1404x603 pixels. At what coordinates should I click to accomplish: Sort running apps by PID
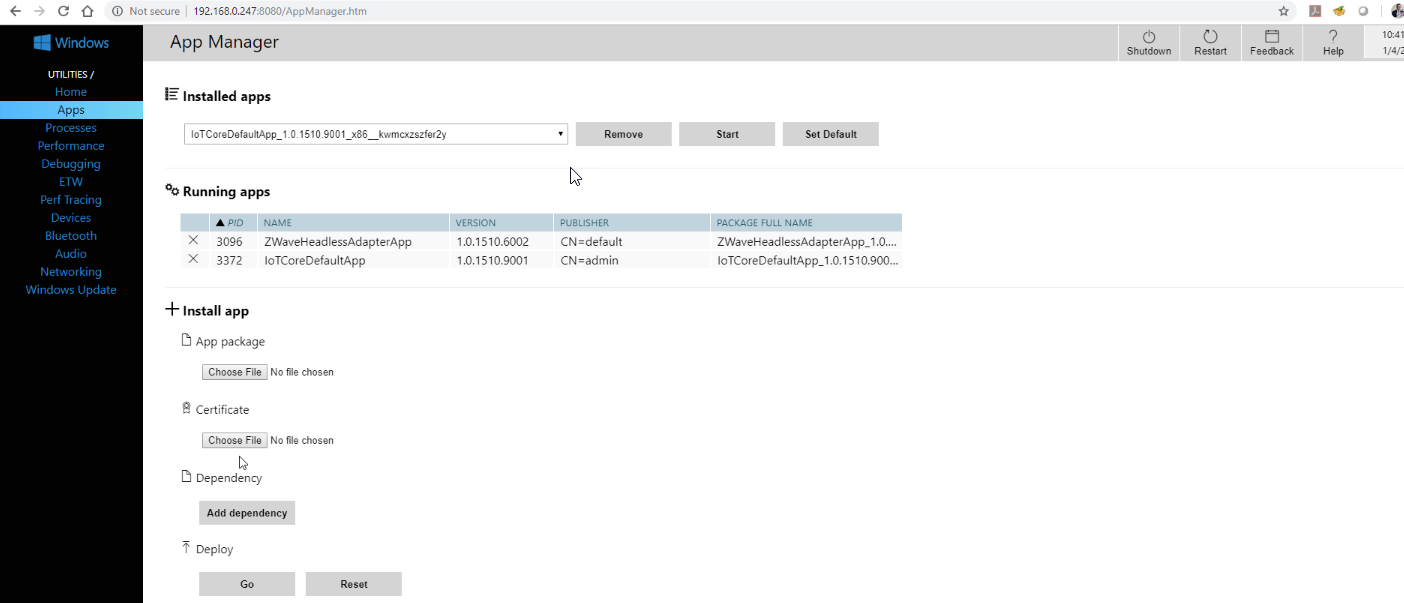click(x=233, y=223)
